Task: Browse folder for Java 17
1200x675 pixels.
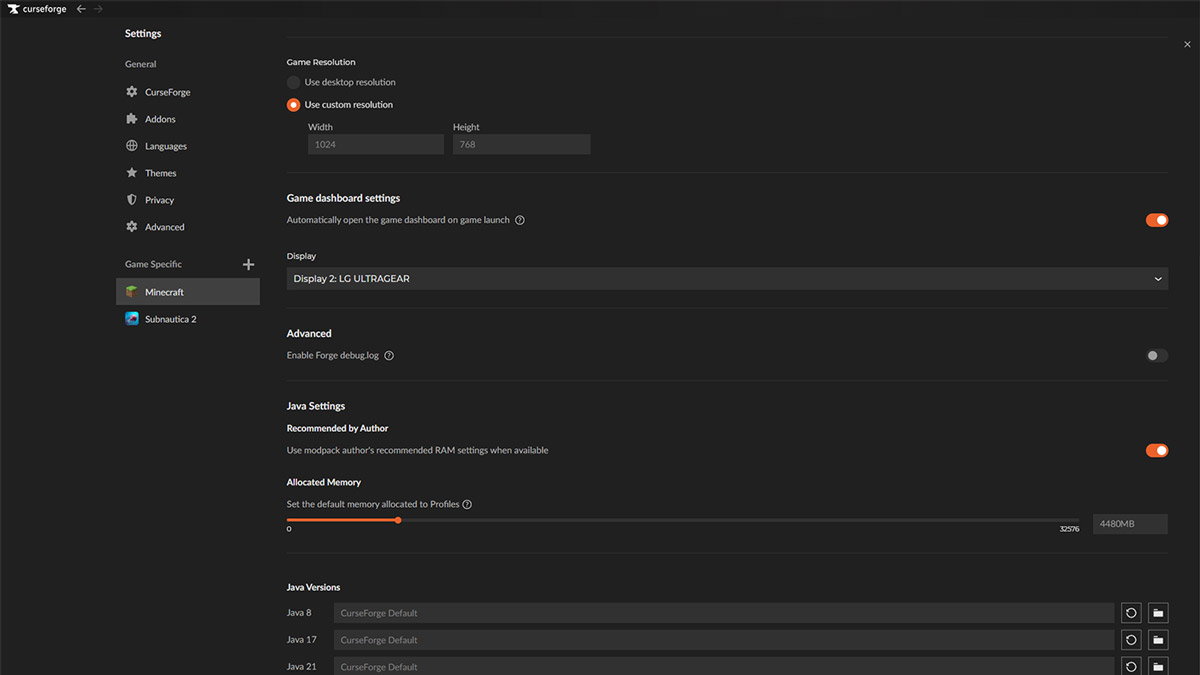Action: point(1158,640)
